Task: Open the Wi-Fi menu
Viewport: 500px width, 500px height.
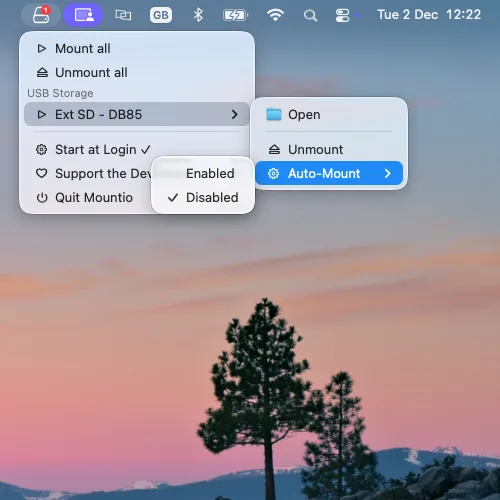Action: point(275,15)
